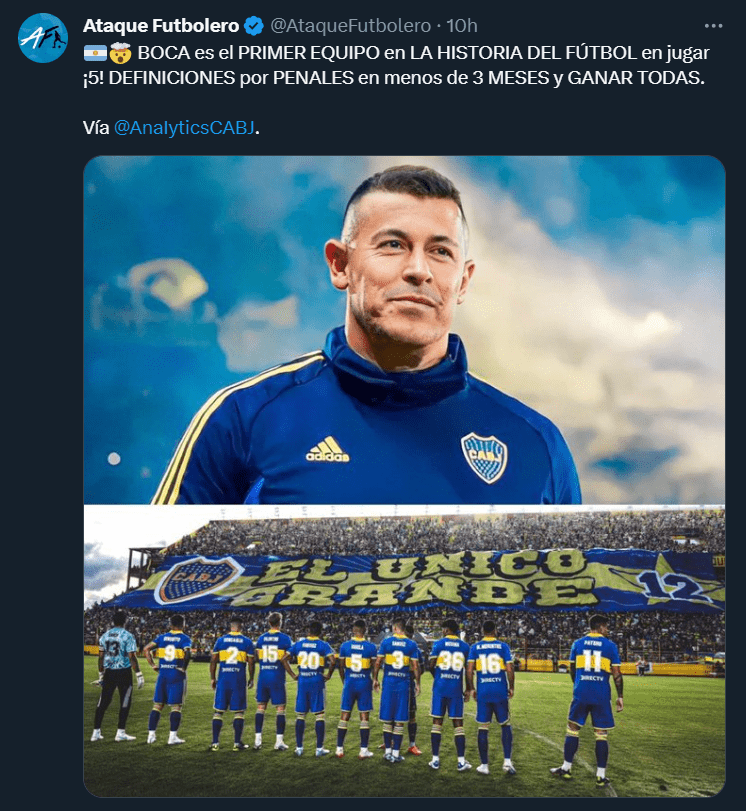Click the blue verified badge

pos(253,26)
